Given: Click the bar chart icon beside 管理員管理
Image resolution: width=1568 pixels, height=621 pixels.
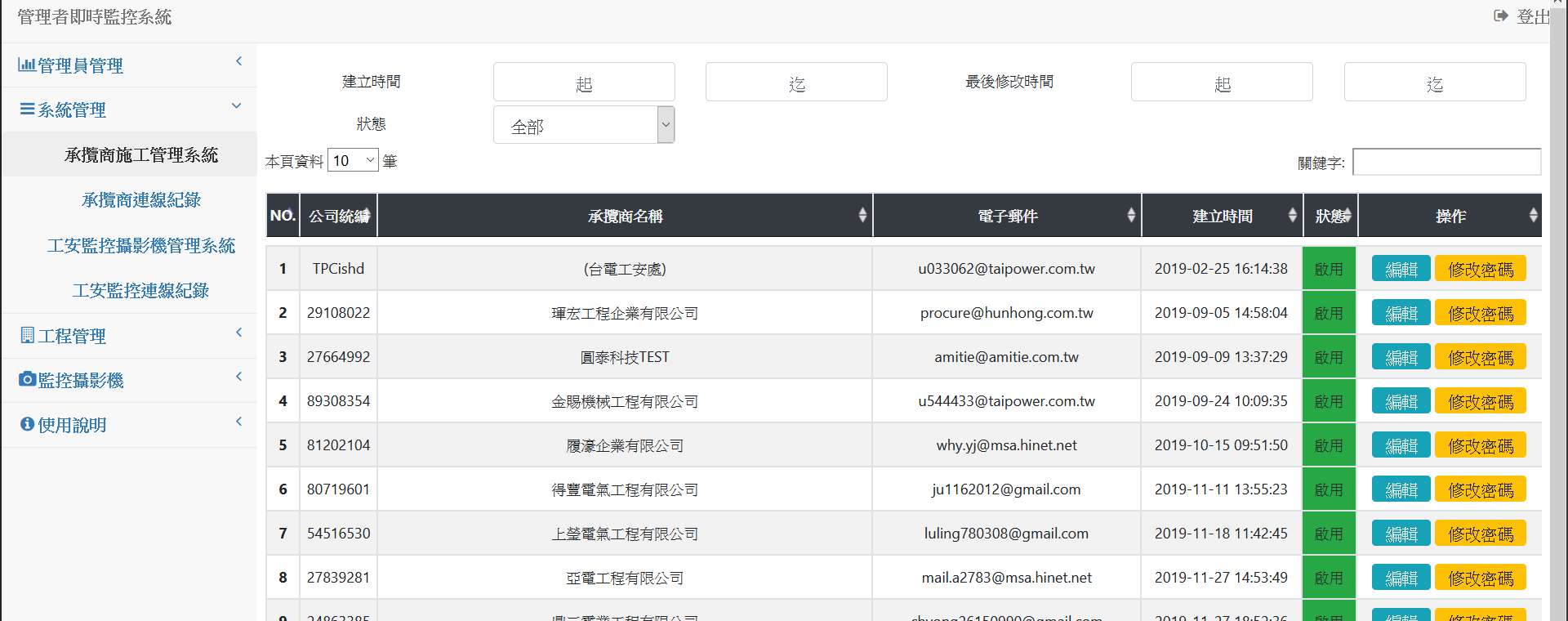Looking at the screenshot, I should (x=27, y=65).
